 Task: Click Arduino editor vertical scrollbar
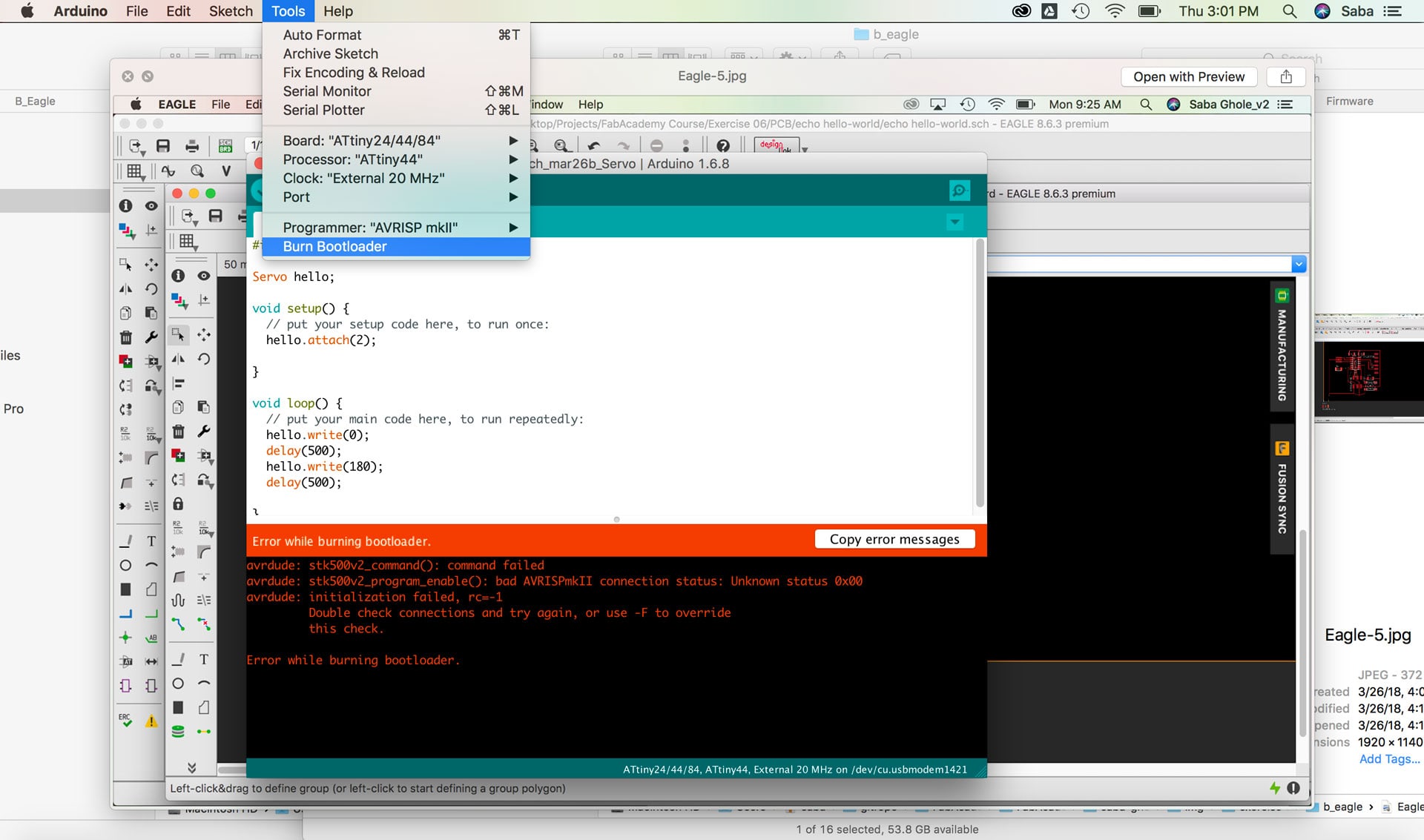(x=980, y=374)
